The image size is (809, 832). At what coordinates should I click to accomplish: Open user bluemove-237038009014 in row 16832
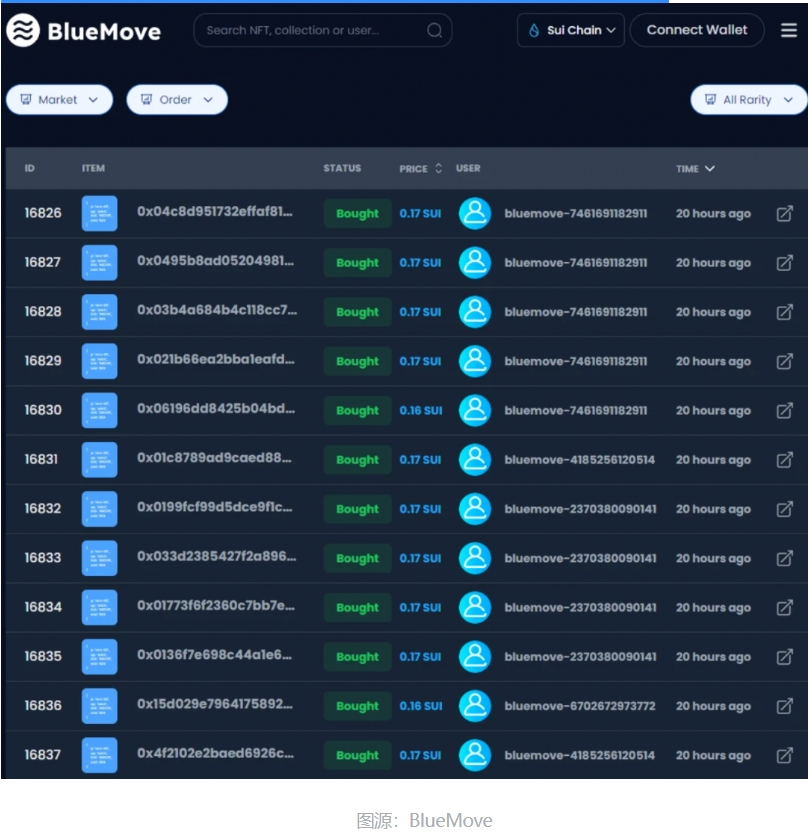pyautogui.click(x=580, y=509)
